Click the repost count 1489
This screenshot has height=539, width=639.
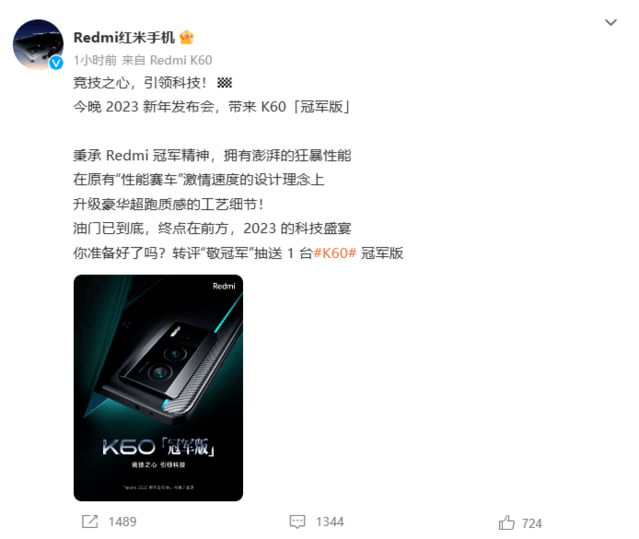(122, 521)
